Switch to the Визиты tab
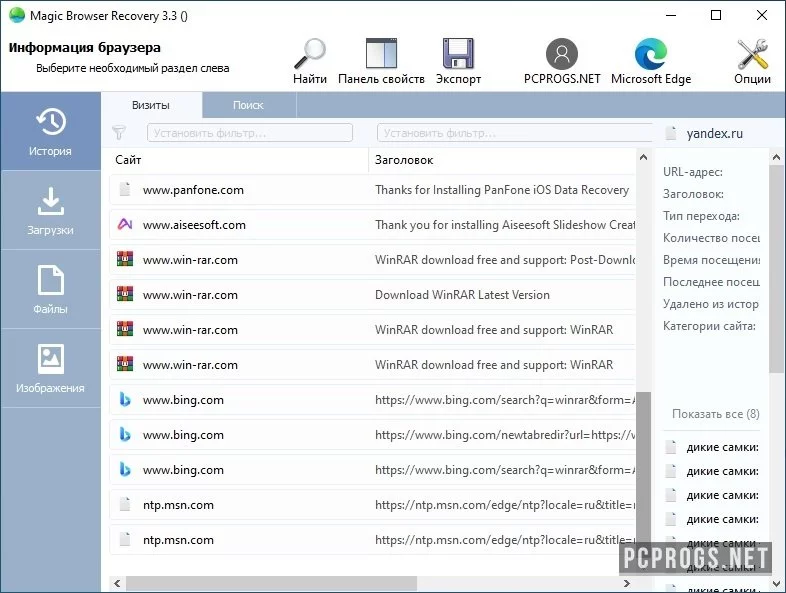This screenshot has width=786, height=593. click(151, 105)
